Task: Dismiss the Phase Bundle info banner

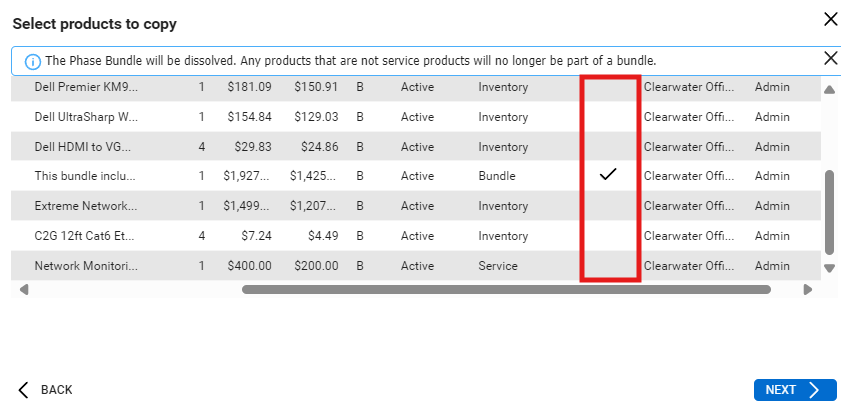Action: [x=830, y=58]
